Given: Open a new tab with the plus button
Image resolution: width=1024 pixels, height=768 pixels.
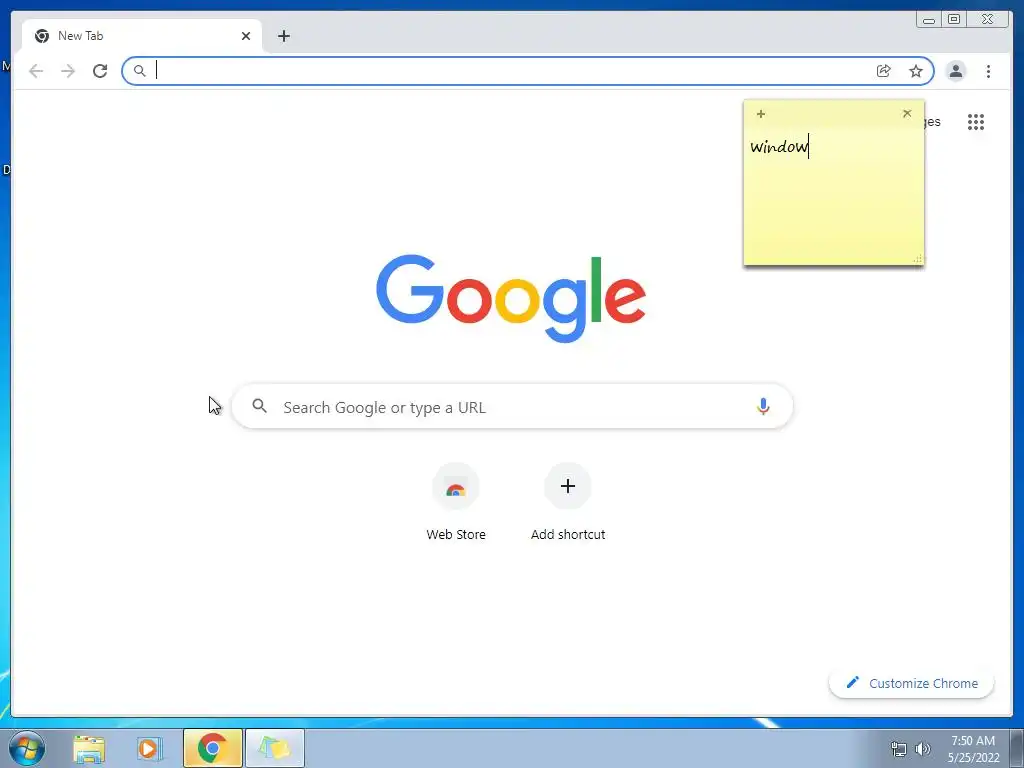Looking at the screenshot, I should 283,36.
